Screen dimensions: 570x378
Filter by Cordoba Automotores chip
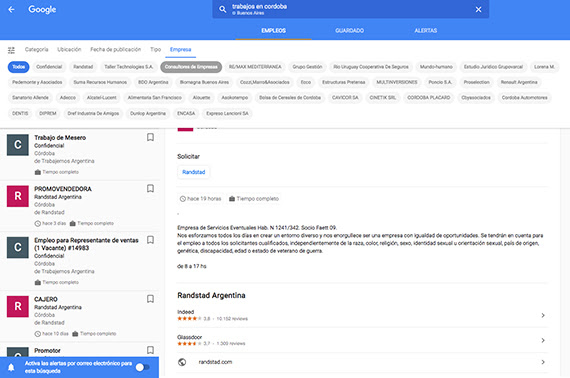(x=524, y=98)
